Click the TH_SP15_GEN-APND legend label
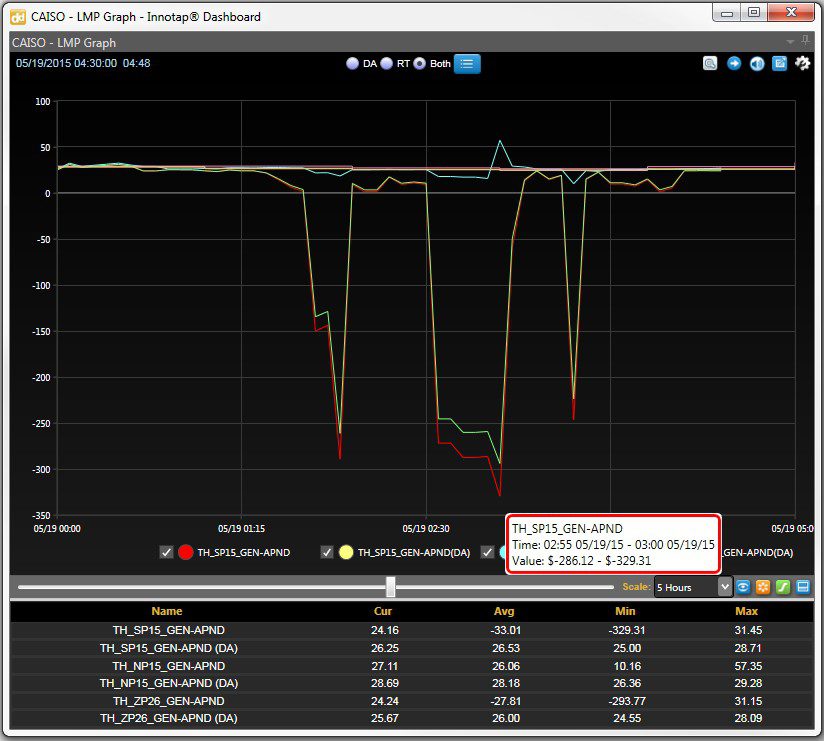Viewport: 824px width, 741px height. 244,552
